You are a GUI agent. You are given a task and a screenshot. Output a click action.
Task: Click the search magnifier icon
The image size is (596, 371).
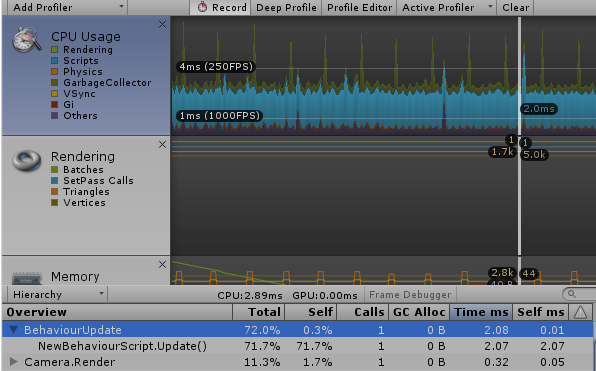click(x=571, y=294)
